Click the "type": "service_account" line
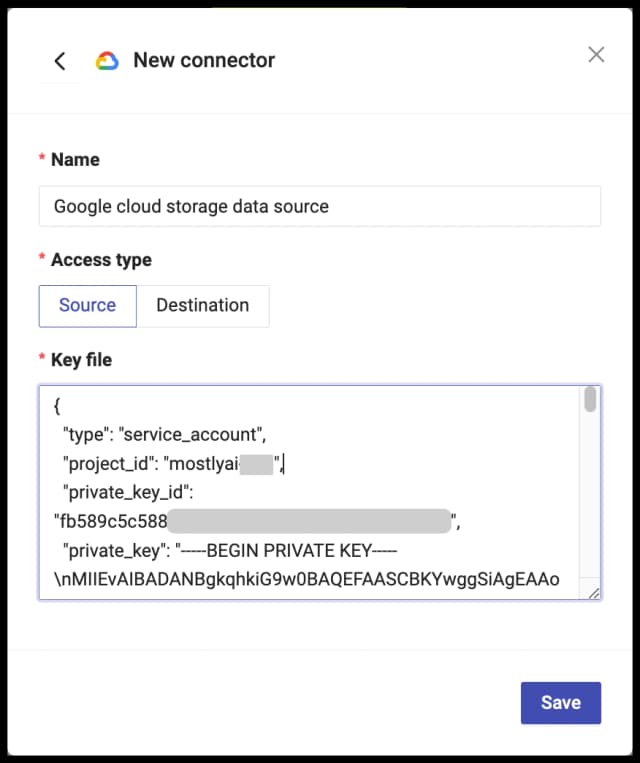 [x=165, y=434]
